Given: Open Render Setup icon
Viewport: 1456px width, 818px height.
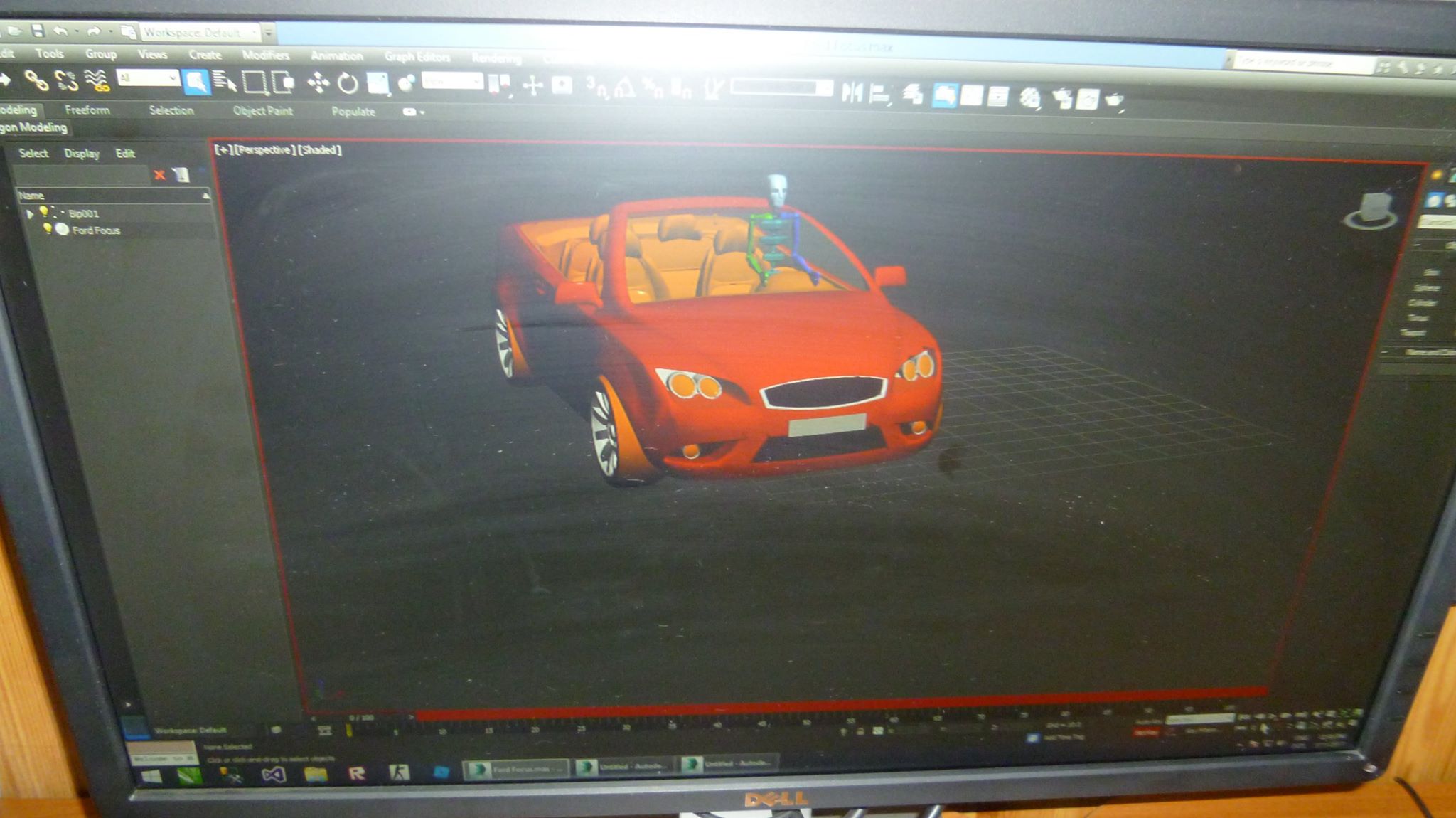Looking at the screenshot, I should 1062,97.
